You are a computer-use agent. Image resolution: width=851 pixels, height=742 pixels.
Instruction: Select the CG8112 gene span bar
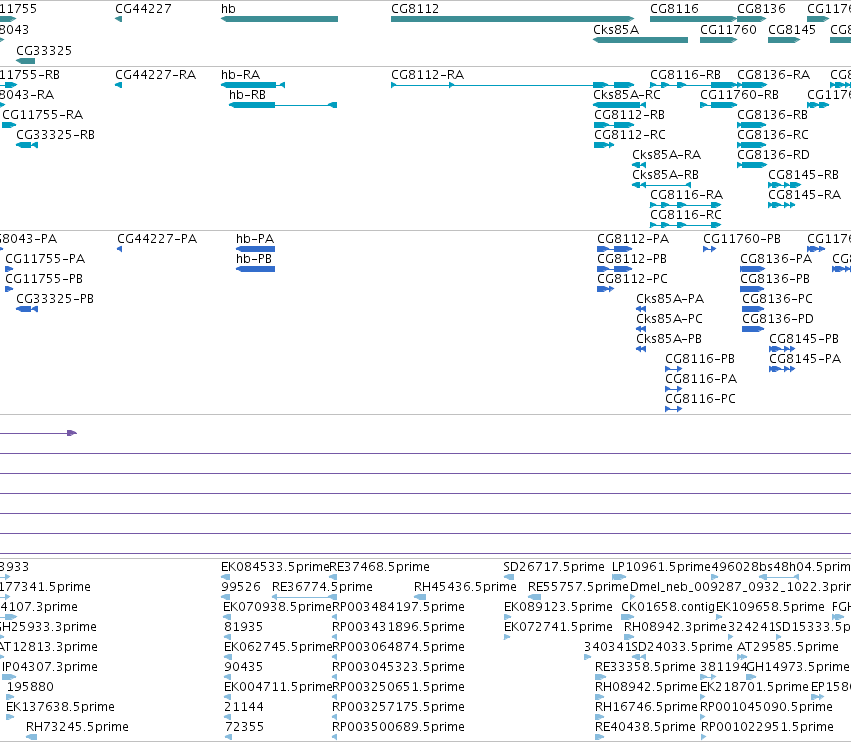point(512,19)
